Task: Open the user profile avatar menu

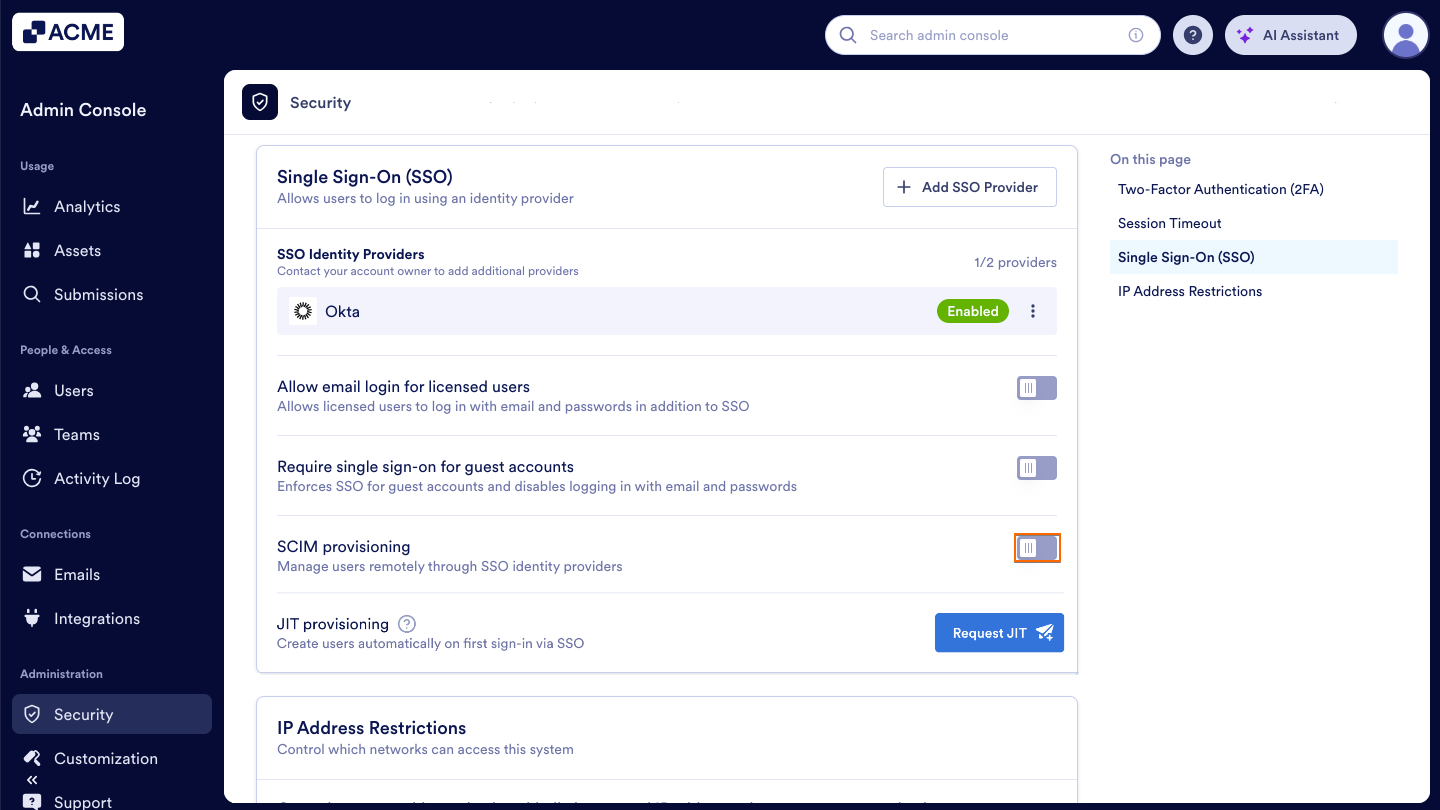Action: tap(1405, 34)
